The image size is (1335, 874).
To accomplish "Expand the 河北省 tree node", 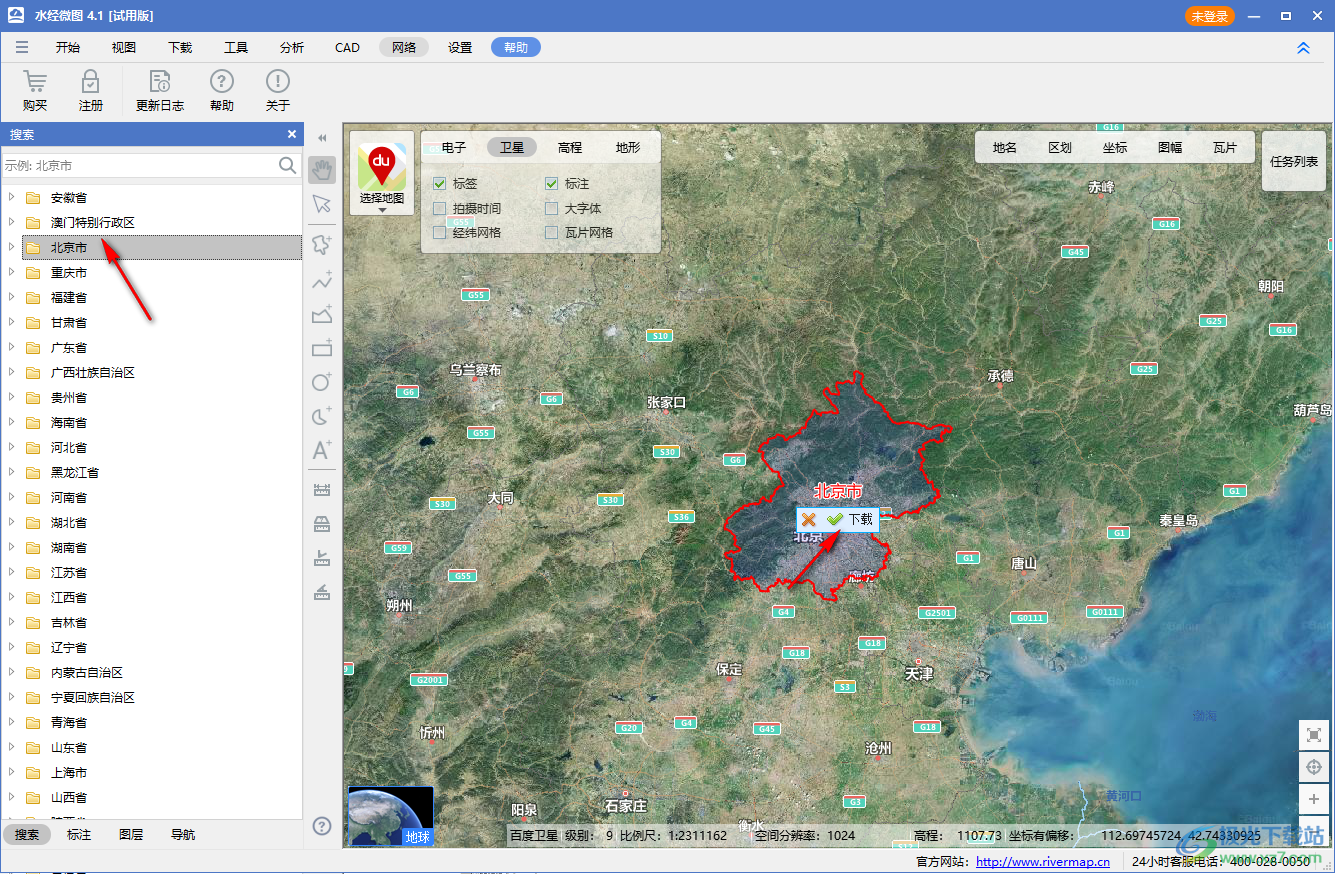I will point(11,447).
